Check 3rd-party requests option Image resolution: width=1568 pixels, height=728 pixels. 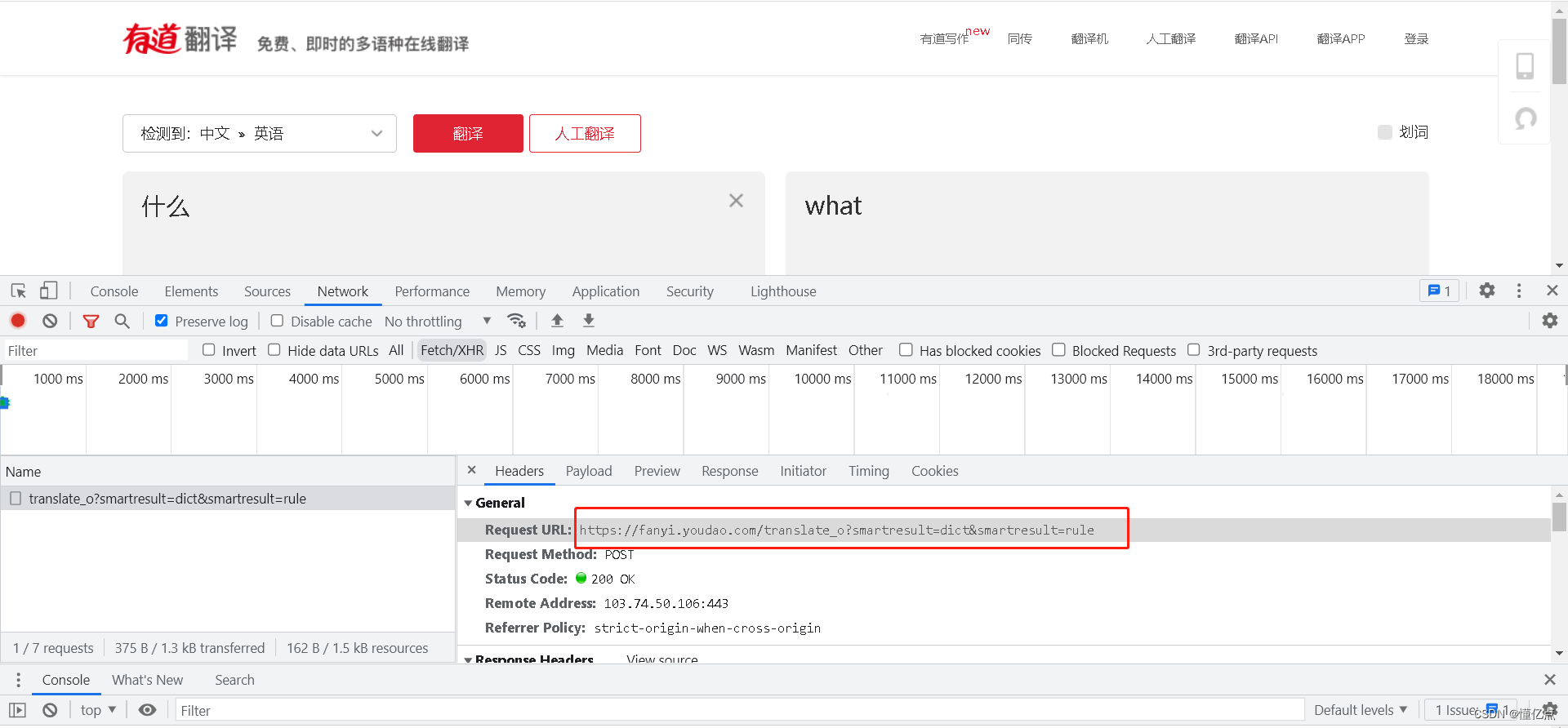click(1194, 350)
